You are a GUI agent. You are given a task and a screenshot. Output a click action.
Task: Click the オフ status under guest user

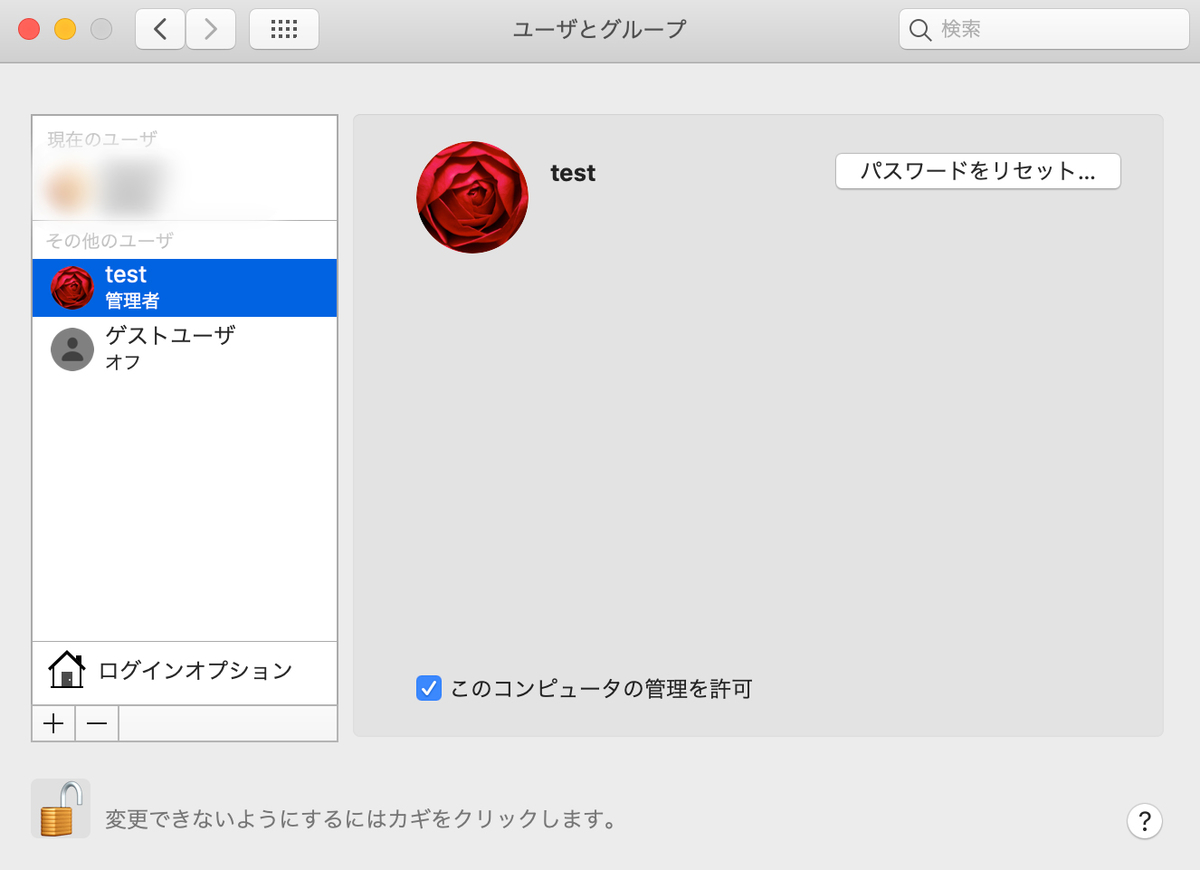(x=123, y=362)
